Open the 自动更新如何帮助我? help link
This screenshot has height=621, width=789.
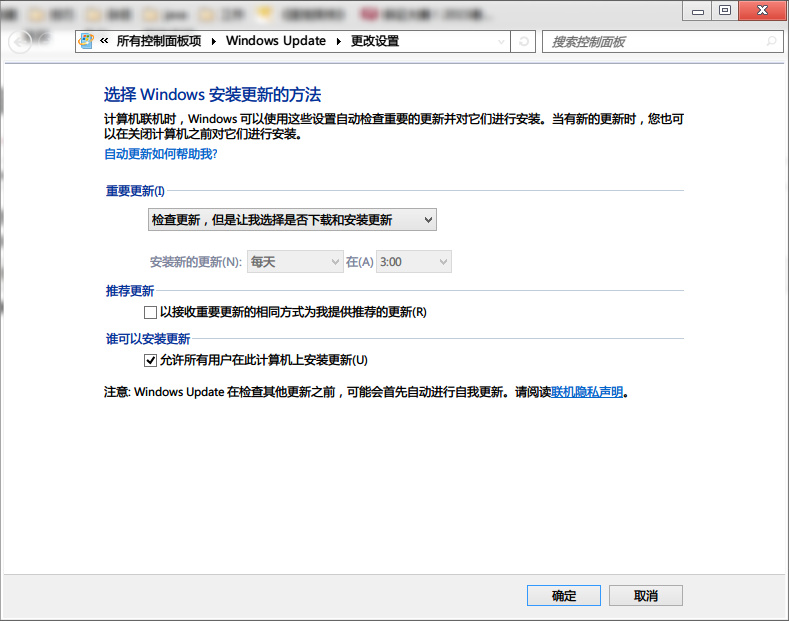tap(161, 154)
